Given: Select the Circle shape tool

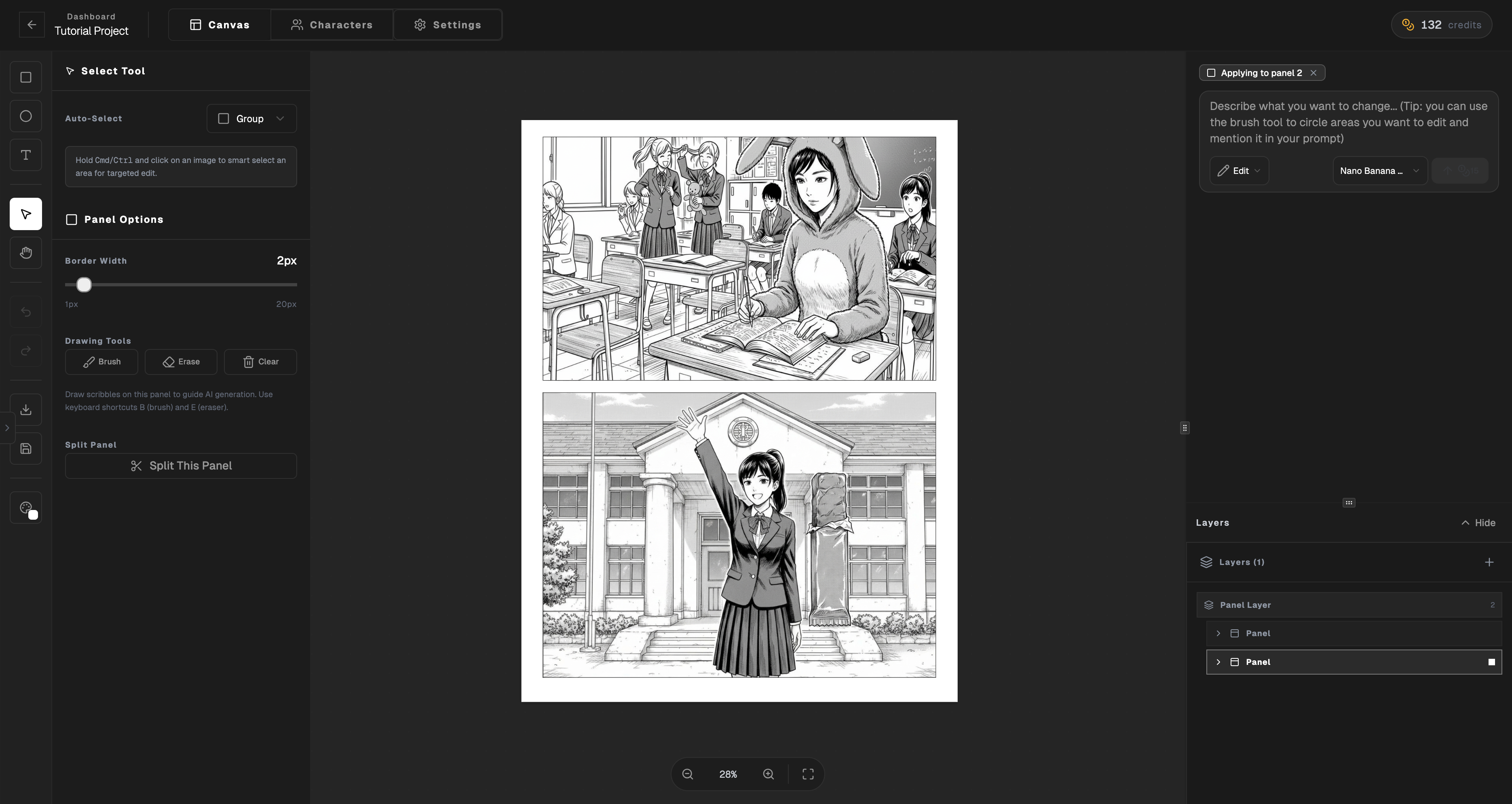Looking at the screenshot, I should (x=26, y=116).
